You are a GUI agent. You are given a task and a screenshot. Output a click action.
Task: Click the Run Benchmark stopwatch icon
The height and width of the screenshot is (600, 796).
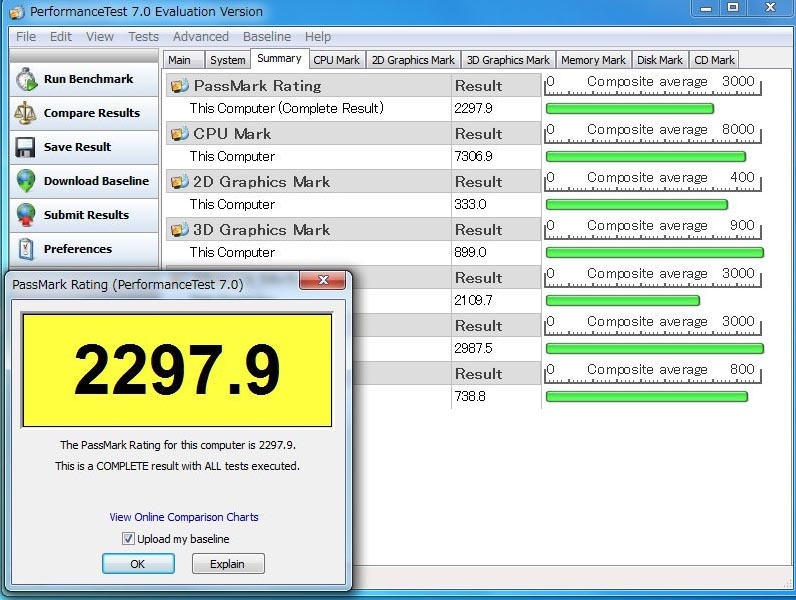tap(26, 79)
